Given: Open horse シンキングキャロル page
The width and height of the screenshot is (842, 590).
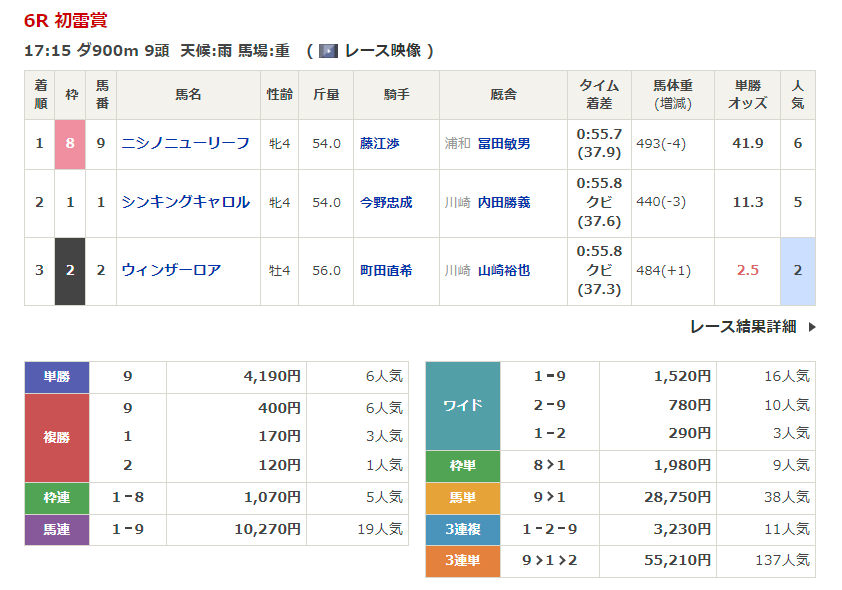Looking at the screenshot, I should (x=186, y=202).
